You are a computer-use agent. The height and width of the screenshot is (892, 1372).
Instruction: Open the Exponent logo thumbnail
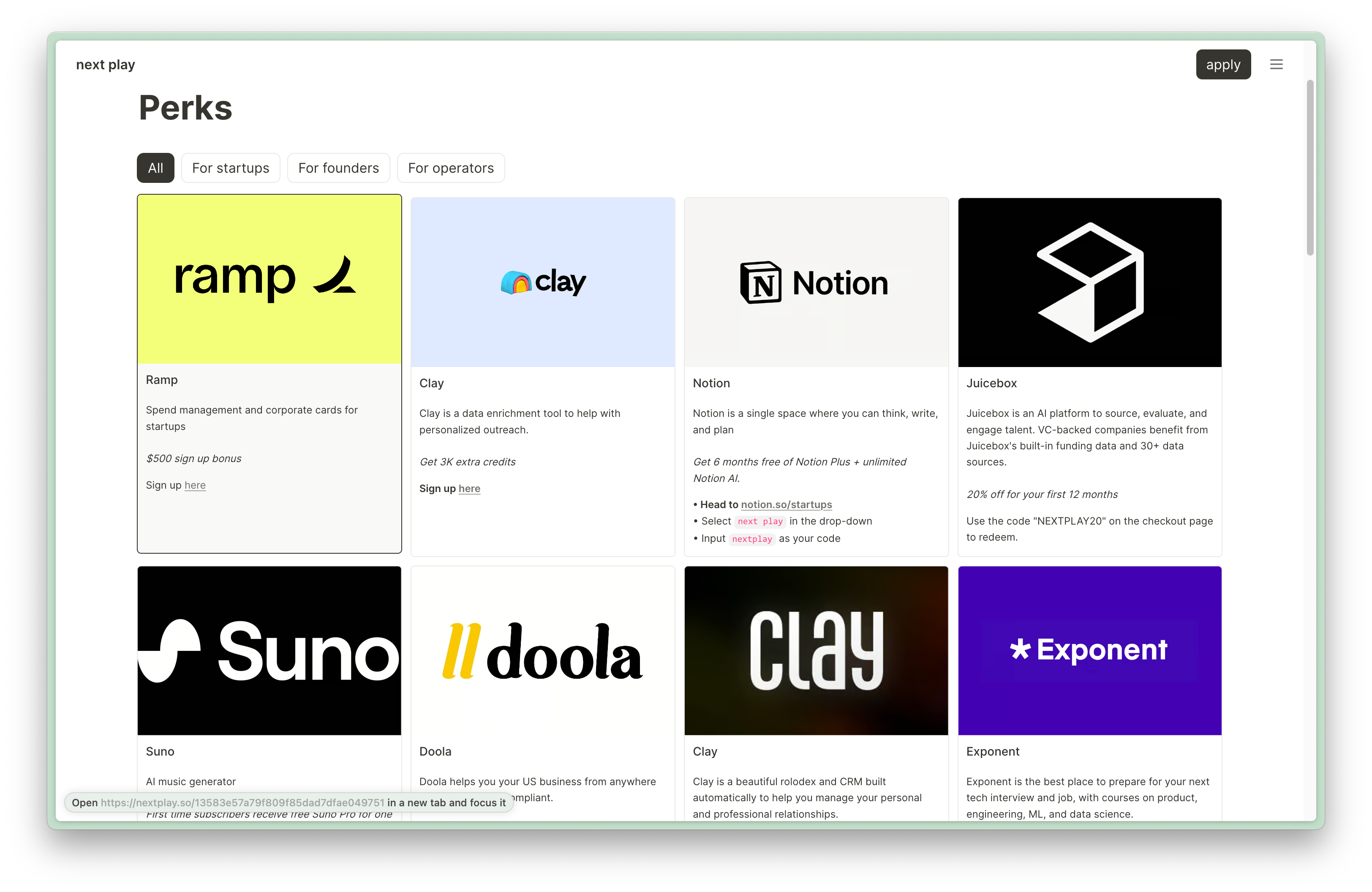tap(1089, 650)
